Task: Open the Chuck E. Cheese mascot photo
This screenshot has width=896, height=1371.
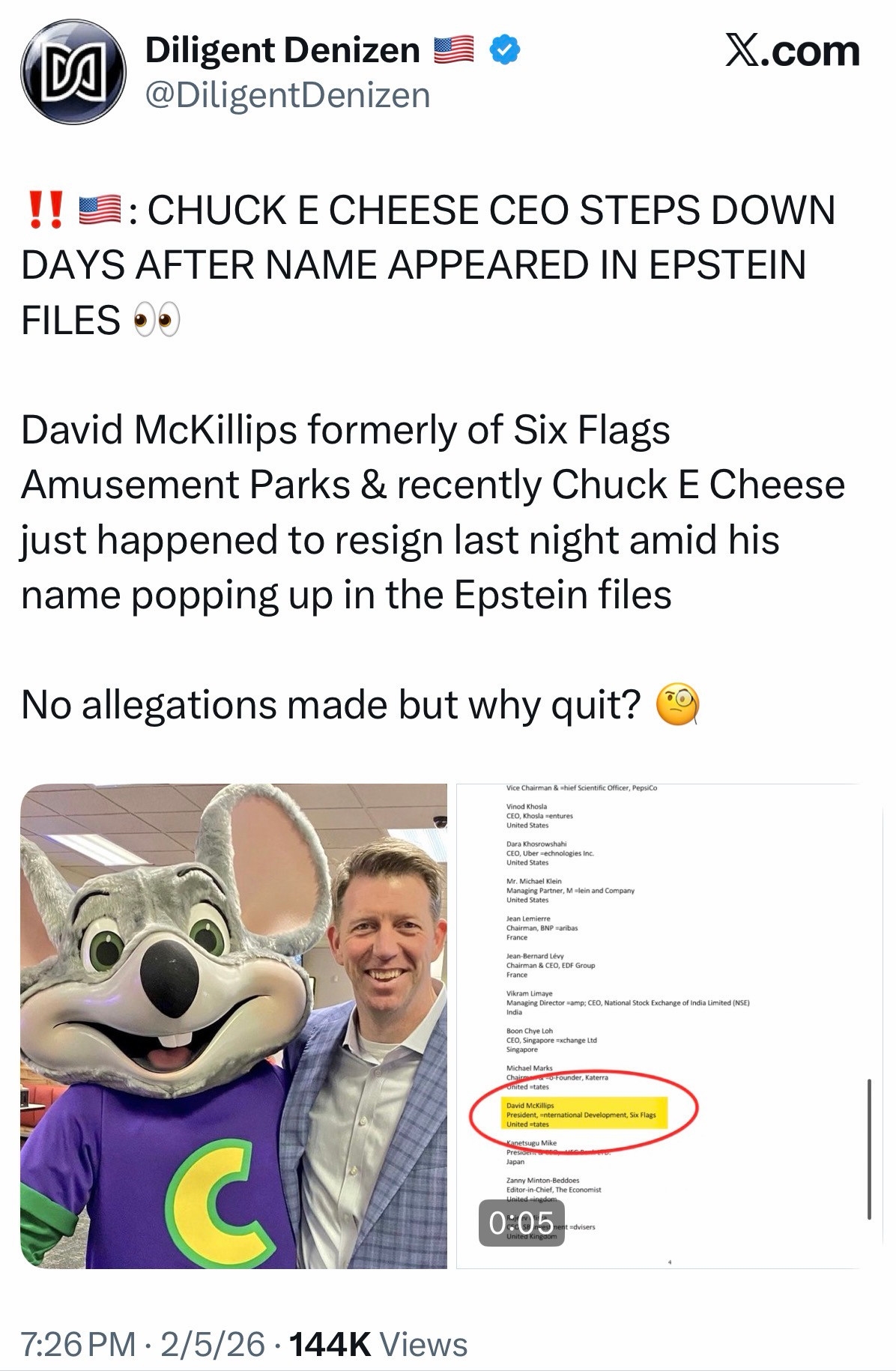Action: click(234, 1026)
